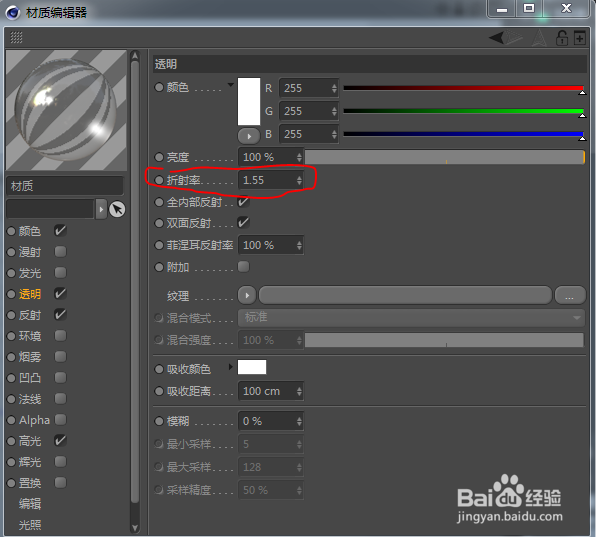Click the arrow cursor pick icon
The height and width of the screenshot is (537, 596).
[x=117, y=209]
